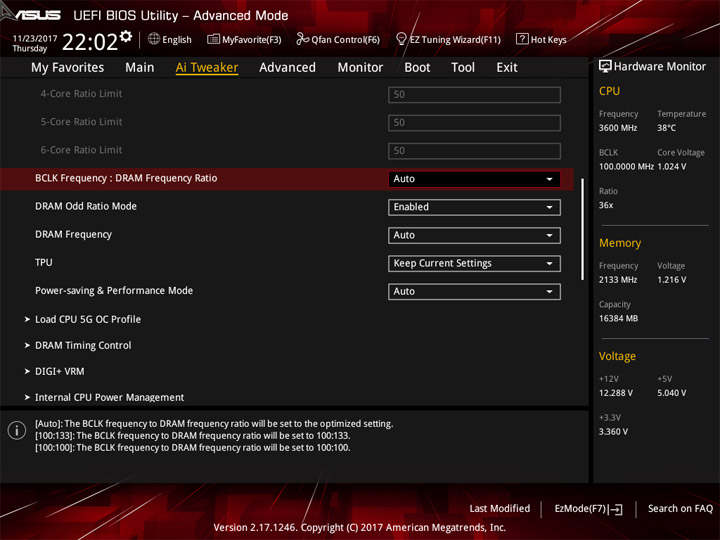Screen dimensions: 720x540
Task: Click the EZ Tuning Wizard lightbulb icon
Action: click(x=401, y=39)
